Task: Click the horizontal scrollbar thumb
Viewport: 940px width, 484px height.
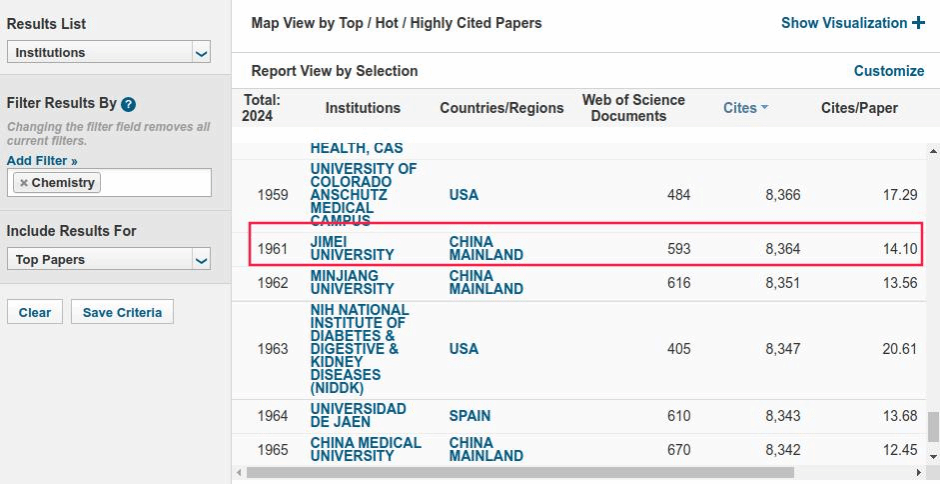Action: point(520,472)
